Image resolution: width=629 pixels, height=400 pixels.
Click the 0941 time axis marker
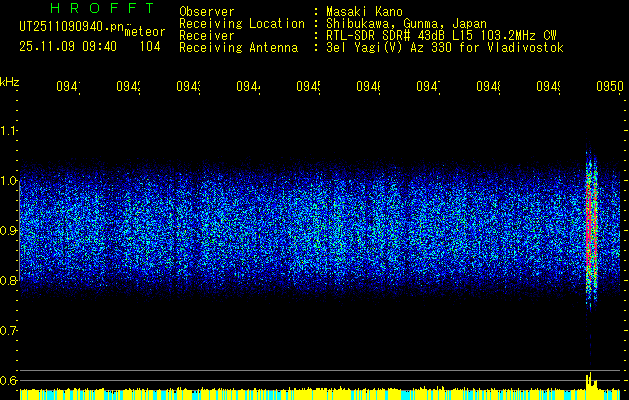pos(68,87)
